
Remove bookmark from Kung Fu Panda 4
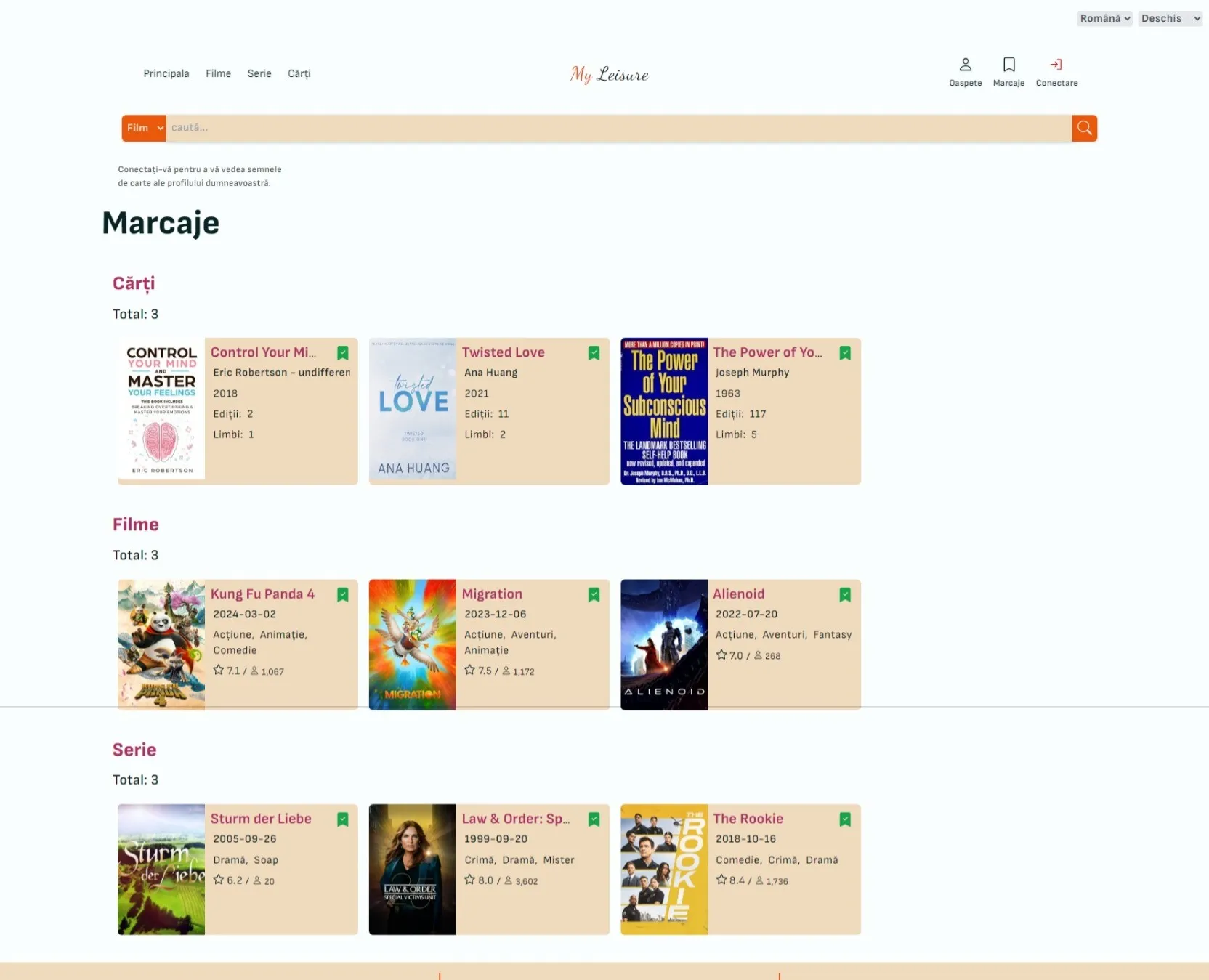coord(343,595)
